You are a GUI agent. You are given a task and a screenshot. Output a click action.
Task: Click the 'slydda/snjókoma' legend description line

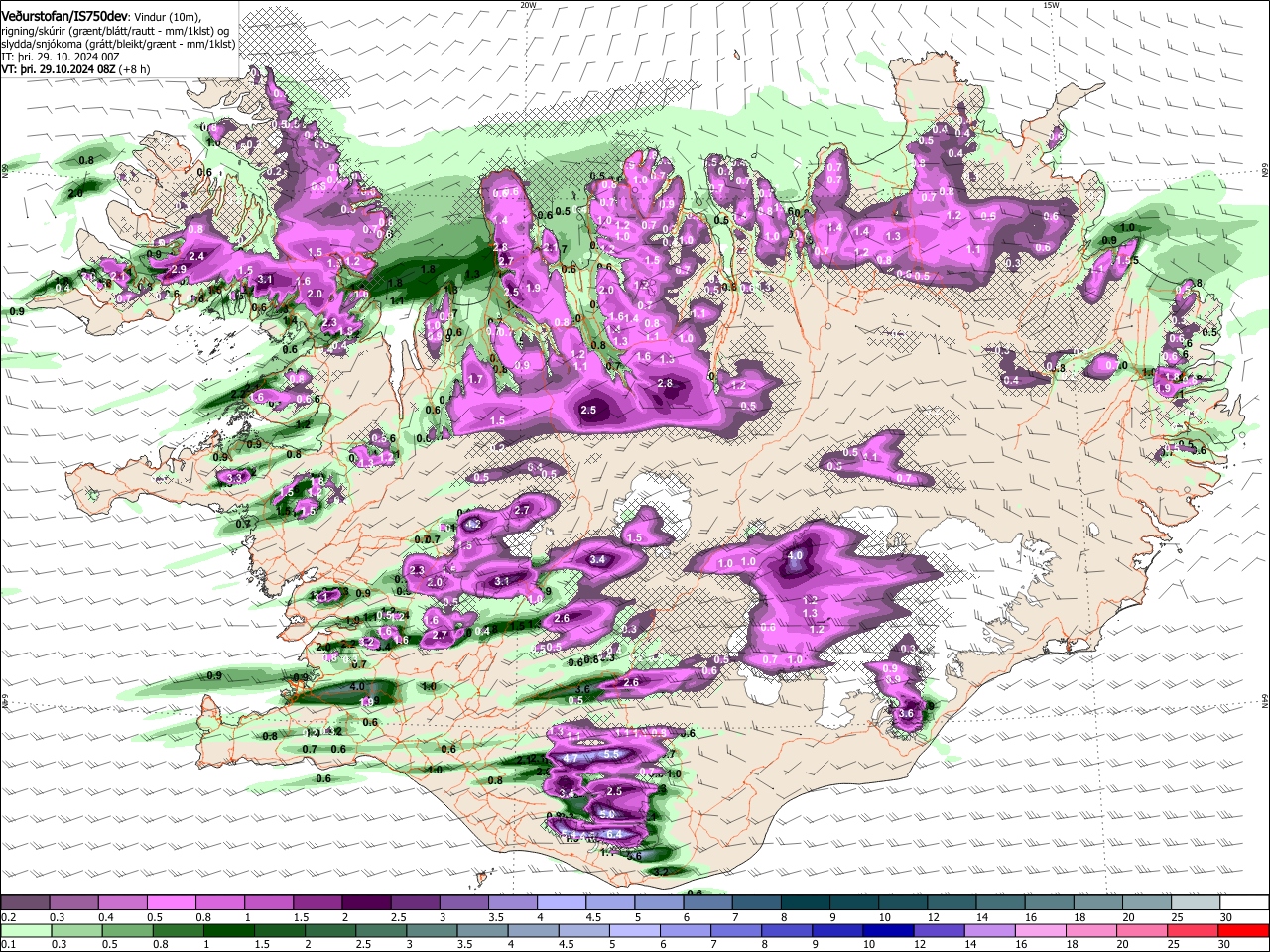pos(118,44)
